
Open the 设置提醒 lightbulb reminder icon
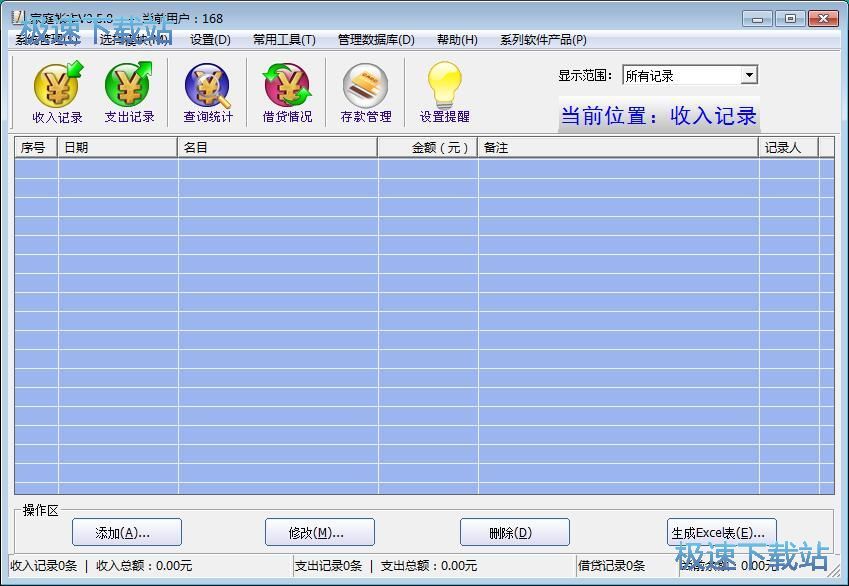[x=444, y=92]
